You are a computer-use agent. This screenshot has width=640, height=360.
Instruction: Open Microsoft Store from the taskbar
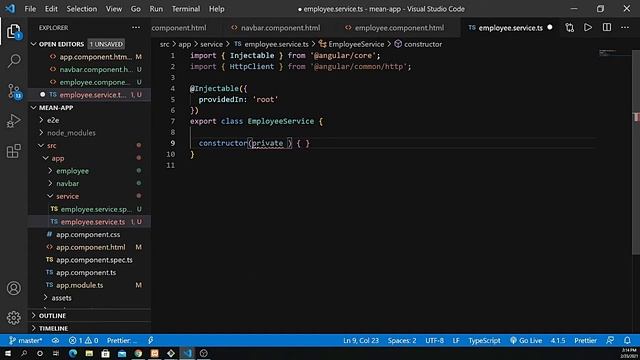click(105, 353)
